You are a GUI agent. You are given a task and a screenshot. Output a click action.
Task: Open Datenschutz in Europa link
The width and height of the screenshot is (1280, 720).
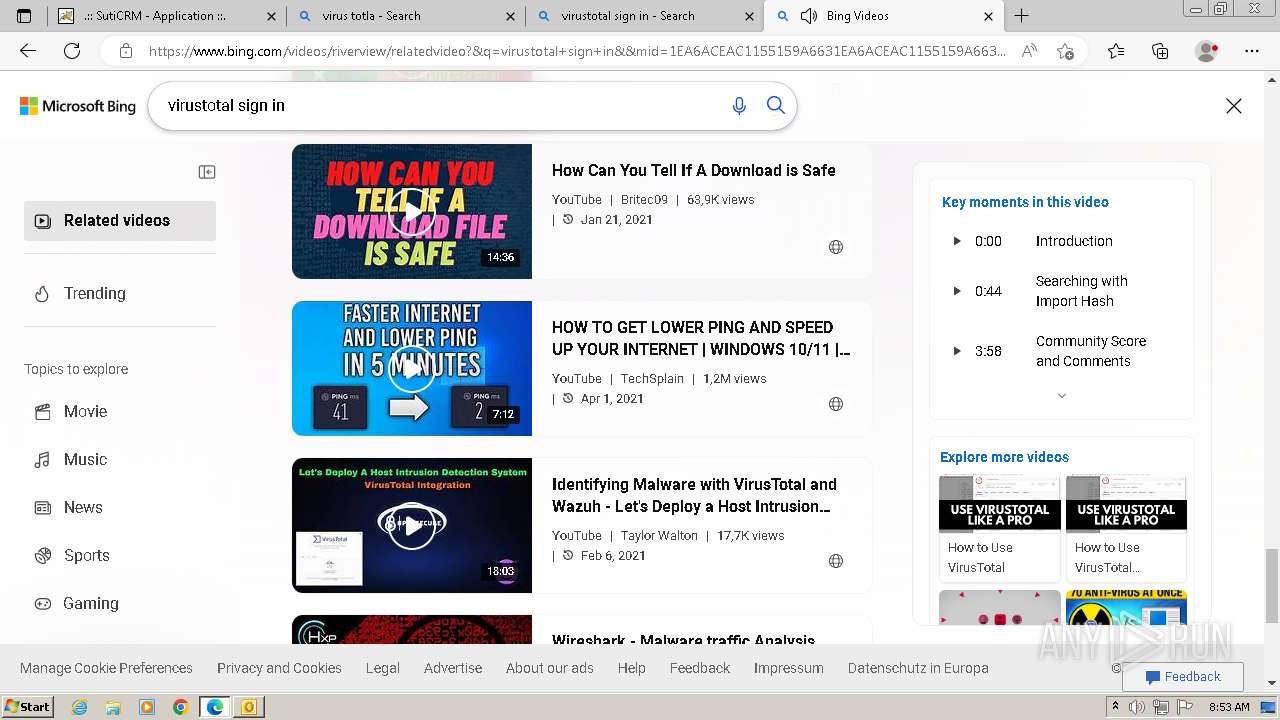[x=918, y=668]
